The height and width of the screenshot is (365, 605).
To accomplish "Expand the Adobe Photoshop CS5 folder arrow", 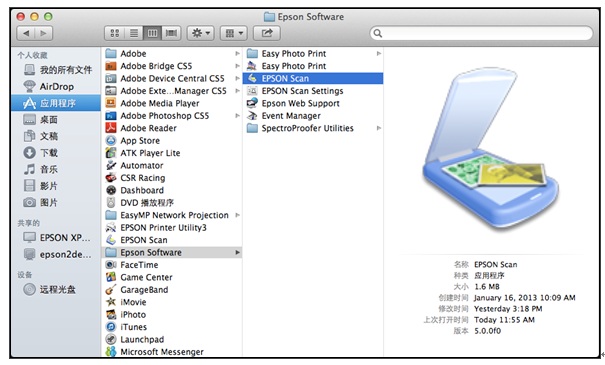I will tap(237, 115).
